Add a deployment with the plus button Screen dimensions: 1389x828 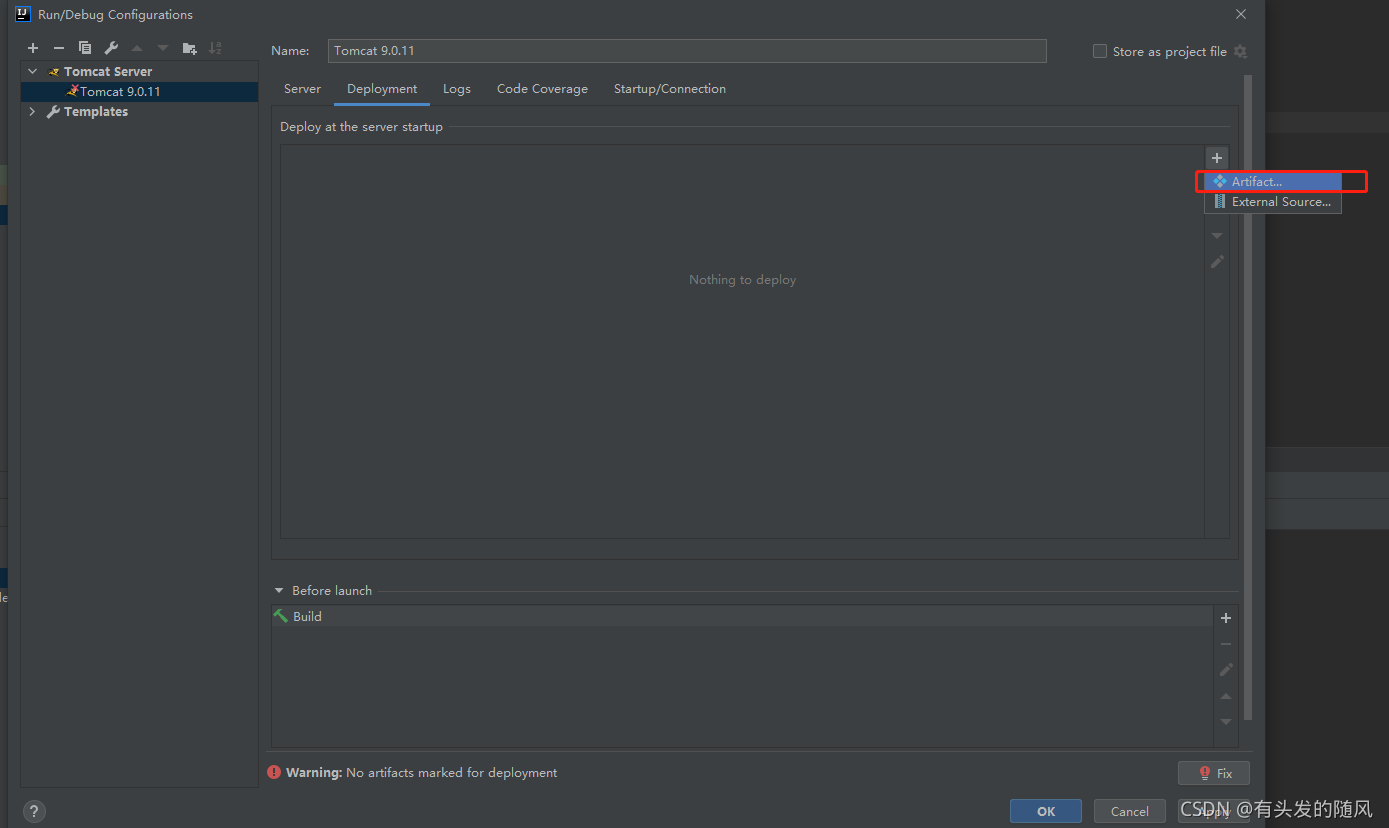tap(1217, 158)
